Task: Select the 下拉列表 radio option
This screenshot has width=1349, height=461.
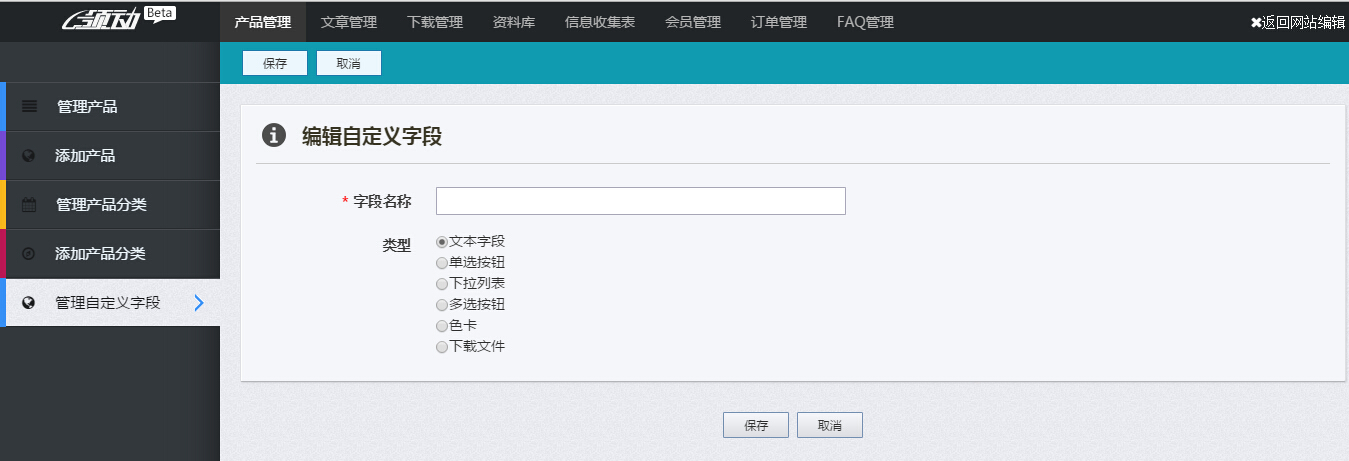Action: click(x=442, y=284)
